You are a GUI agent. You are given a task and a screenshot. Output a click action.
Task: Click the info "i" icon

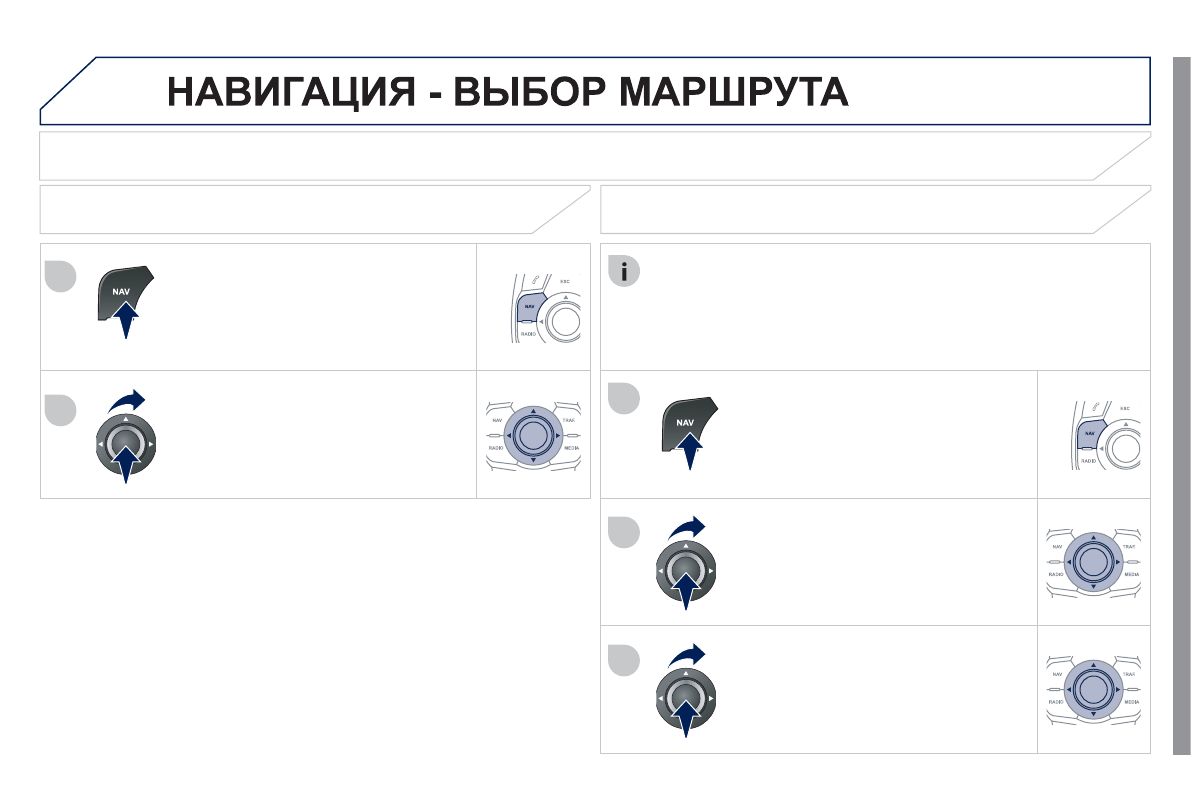[x=625, y=273]
